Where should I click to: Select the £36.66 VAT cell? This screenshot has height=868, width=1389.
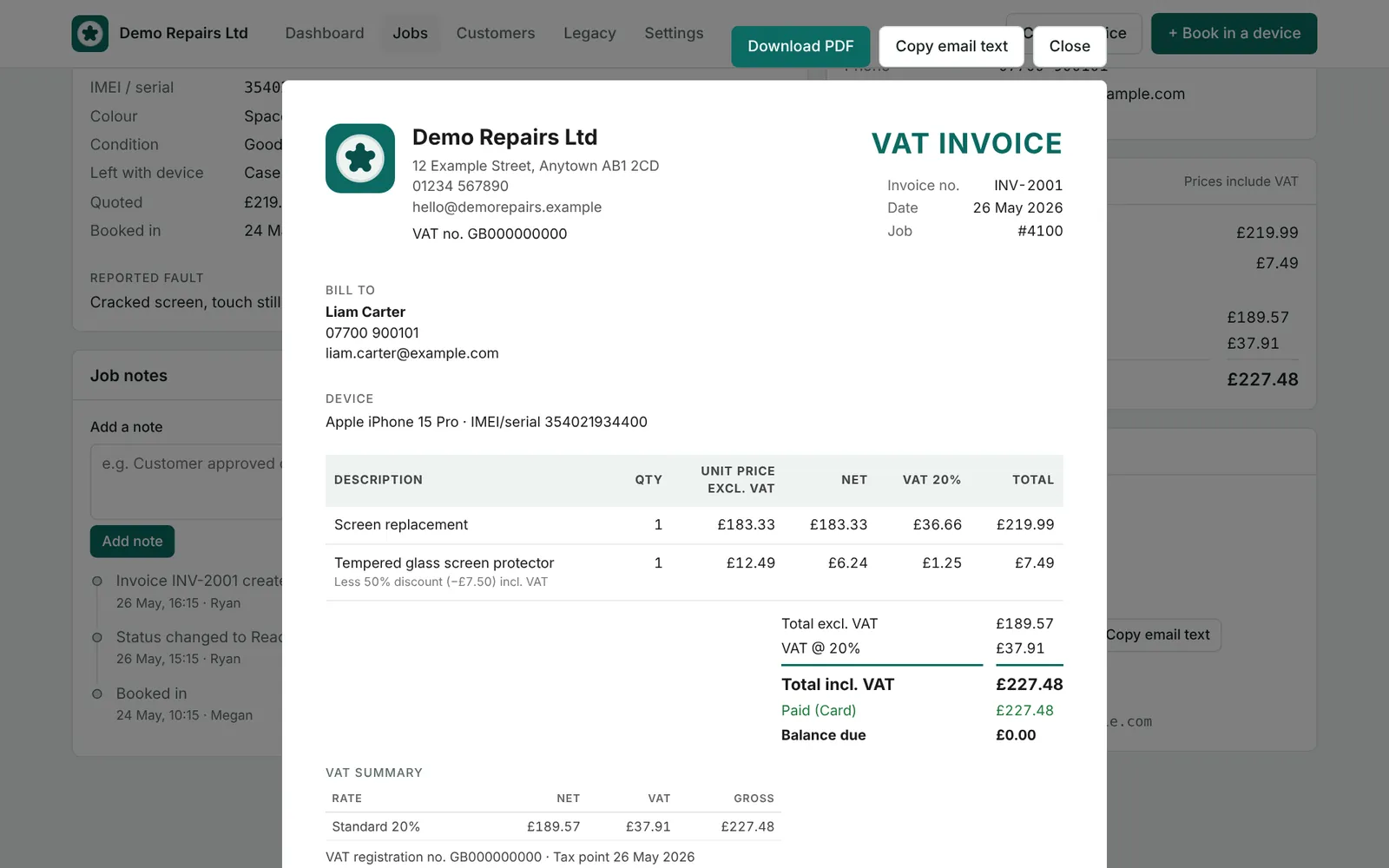coord(938,524)
